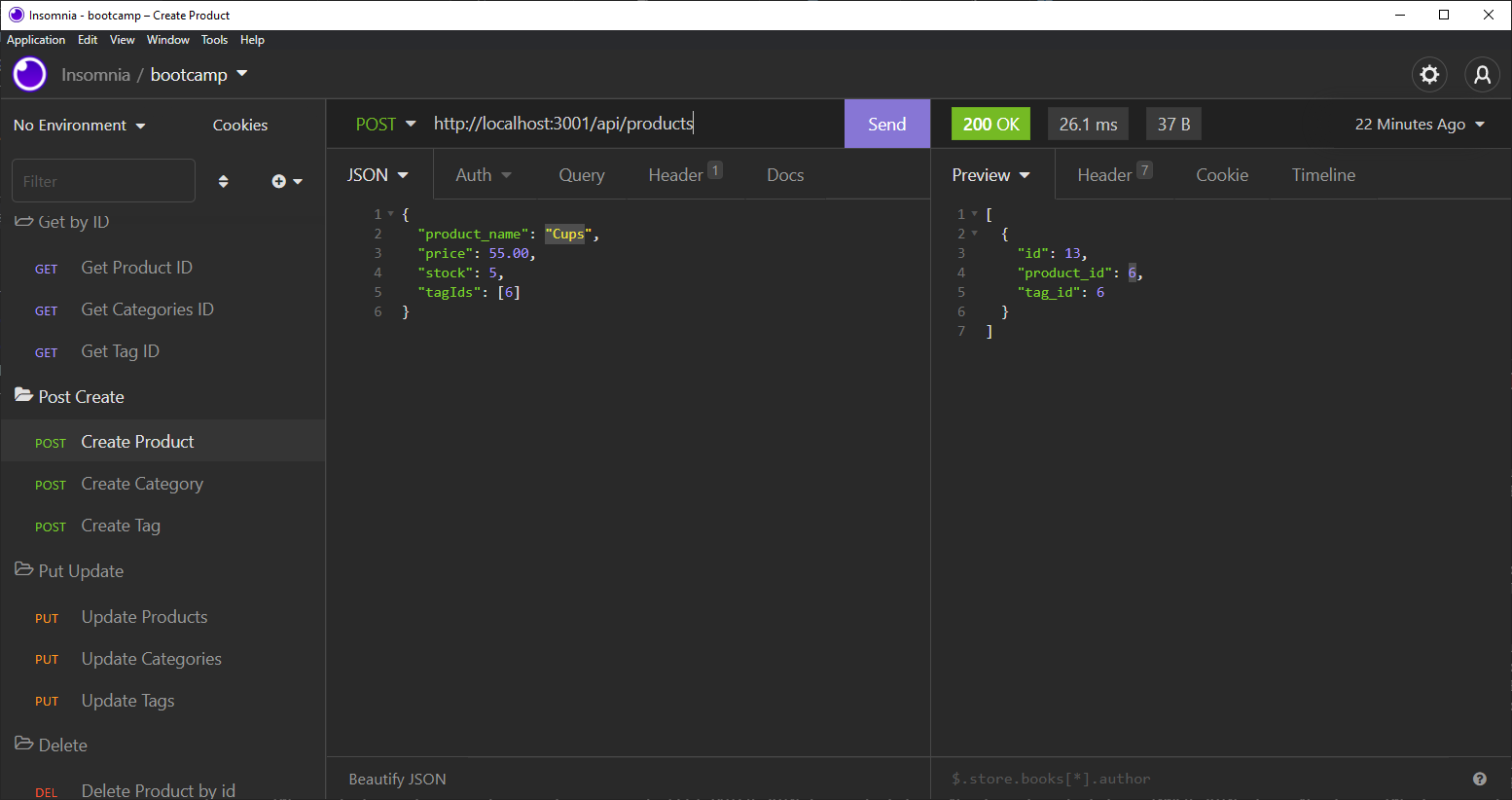This screenshot has width=1512, height=800.
Task: Open the bootcamp workspace dropdown
Action: coord(198,75)
